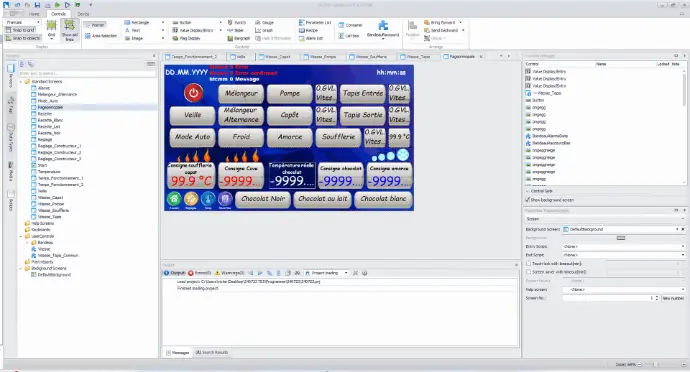
Task: Open the BandeauRaccourci user control
Action: [383, 29]
